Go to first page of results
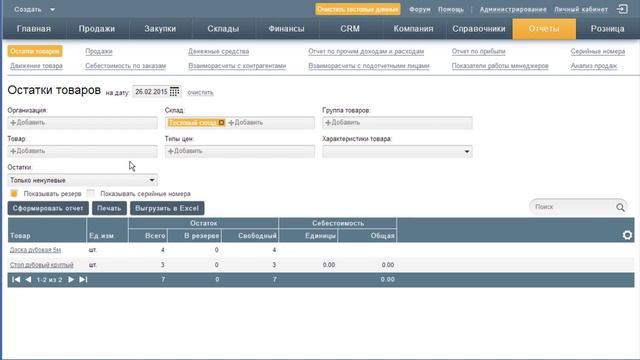The height and width of the screenshot is (360, 640). (x=16, y=280)
